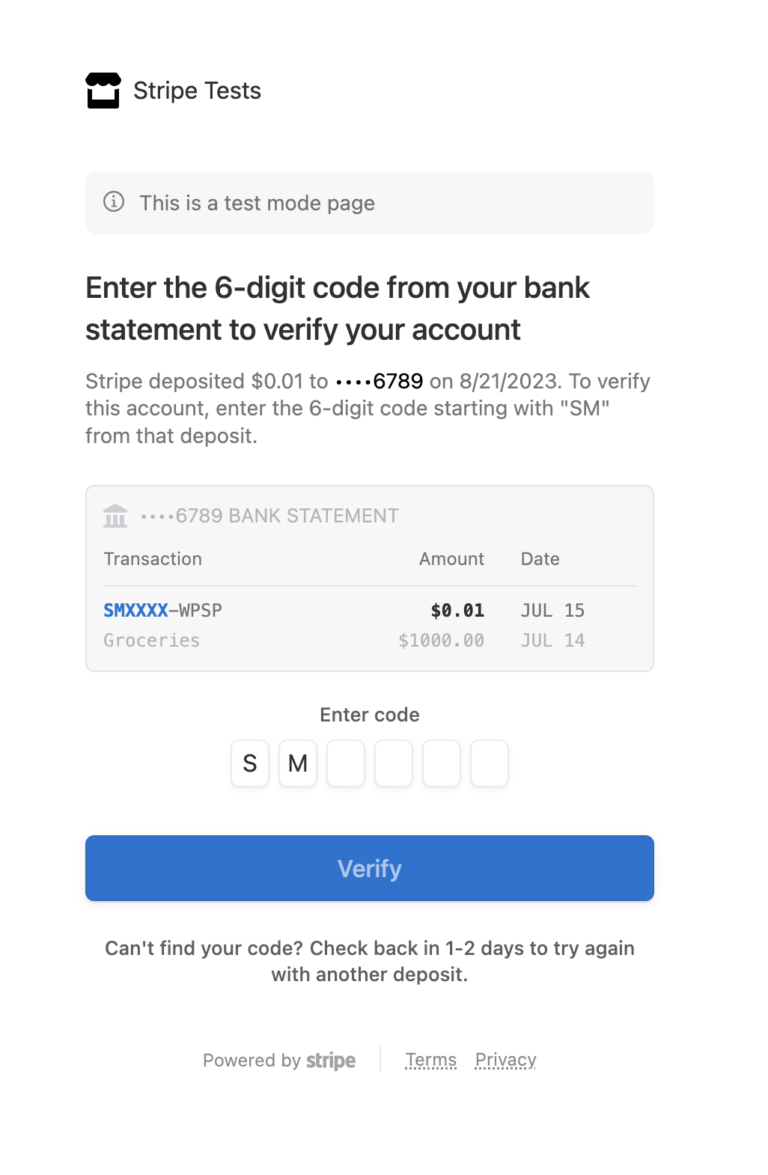Click the test mode page banner
The height and width of the screenshot is (1175, 768).
[369, 203]
